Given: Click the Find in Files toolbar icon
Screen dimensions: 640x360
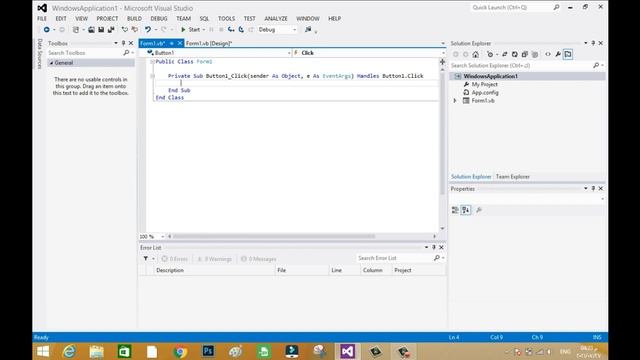Looking at the screenshot, I should point(308,29).
